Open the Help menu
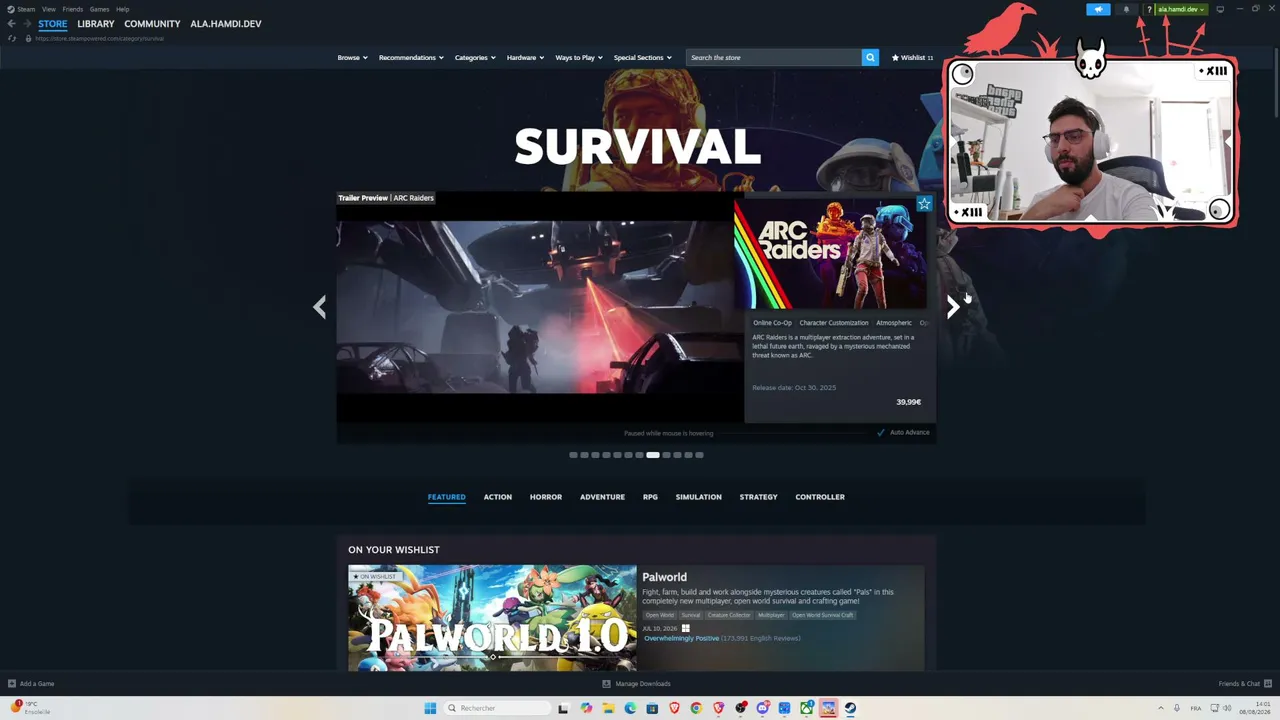Screen dimensions: 1280x720 [x=122, y=9]
